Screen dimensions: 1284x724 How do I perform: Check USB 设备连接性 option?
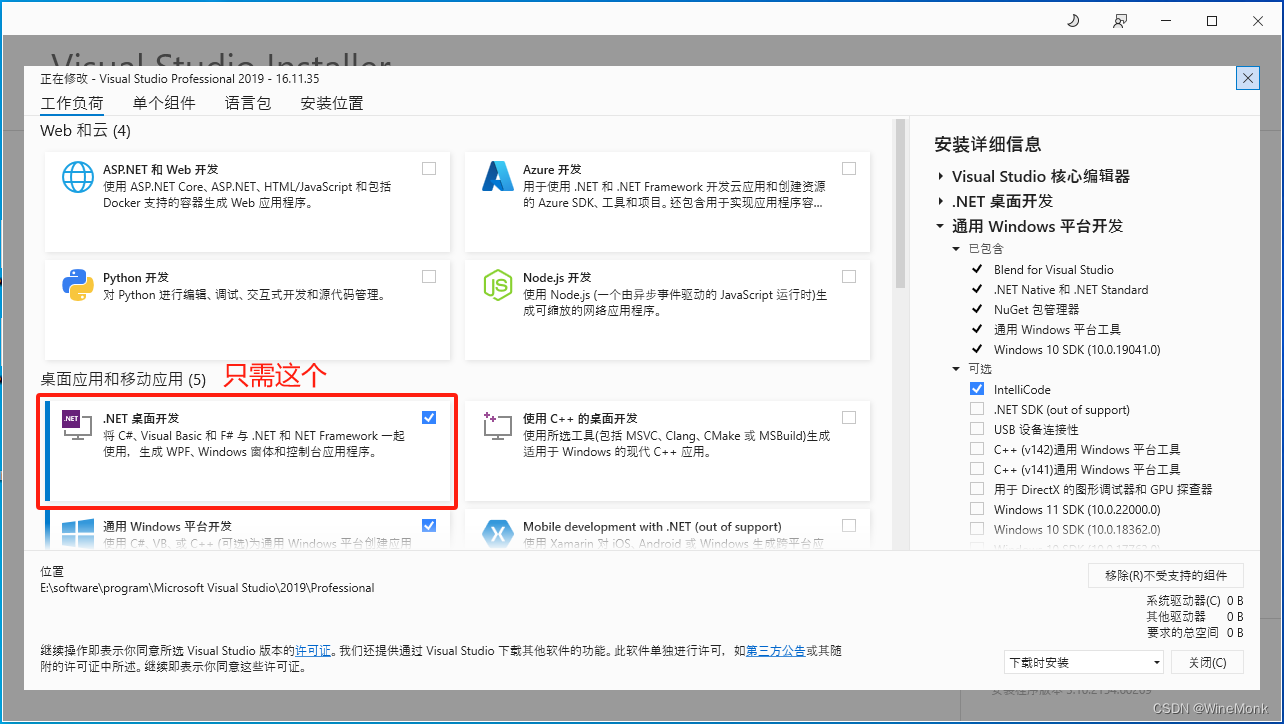(x=977, y=429)
